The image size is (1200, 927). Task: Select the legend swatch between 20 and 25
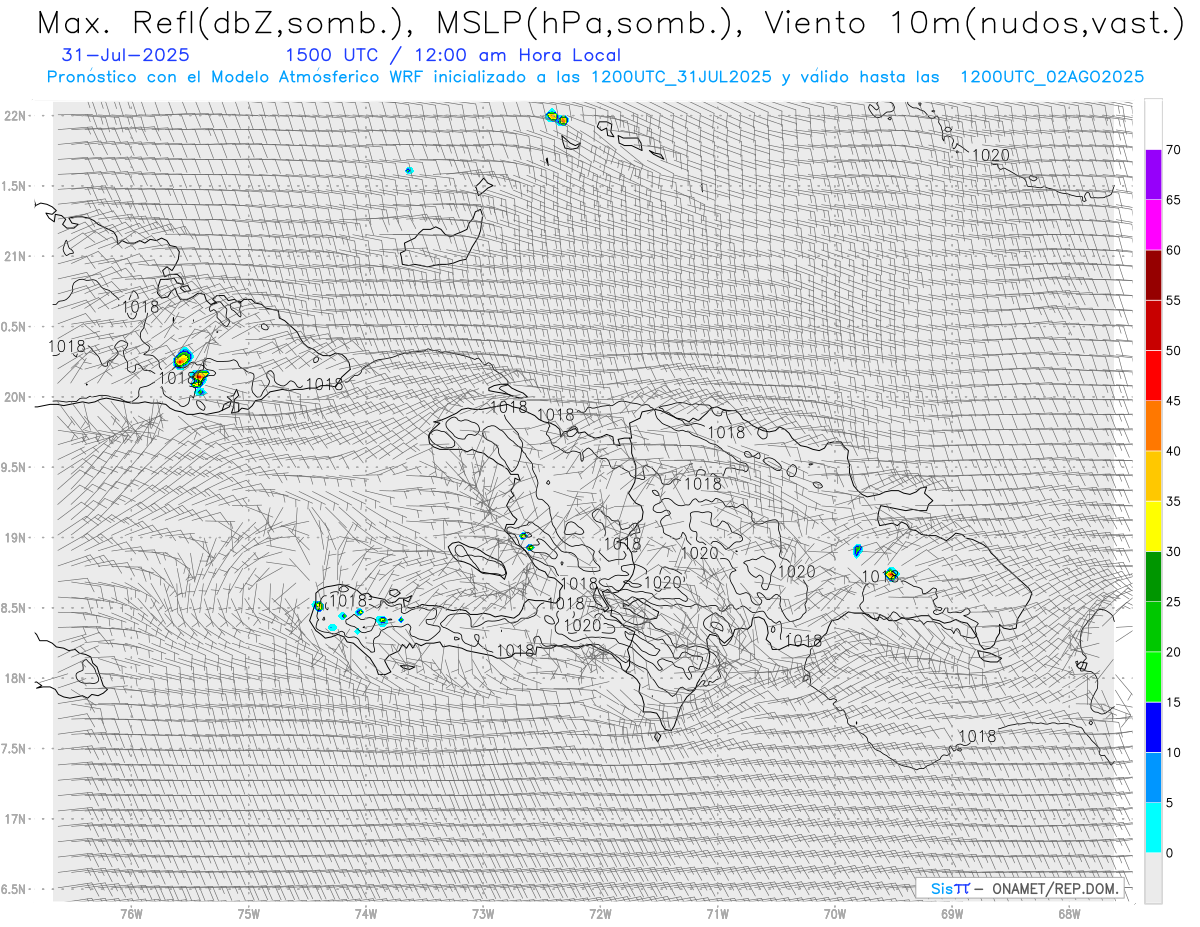1153,626
